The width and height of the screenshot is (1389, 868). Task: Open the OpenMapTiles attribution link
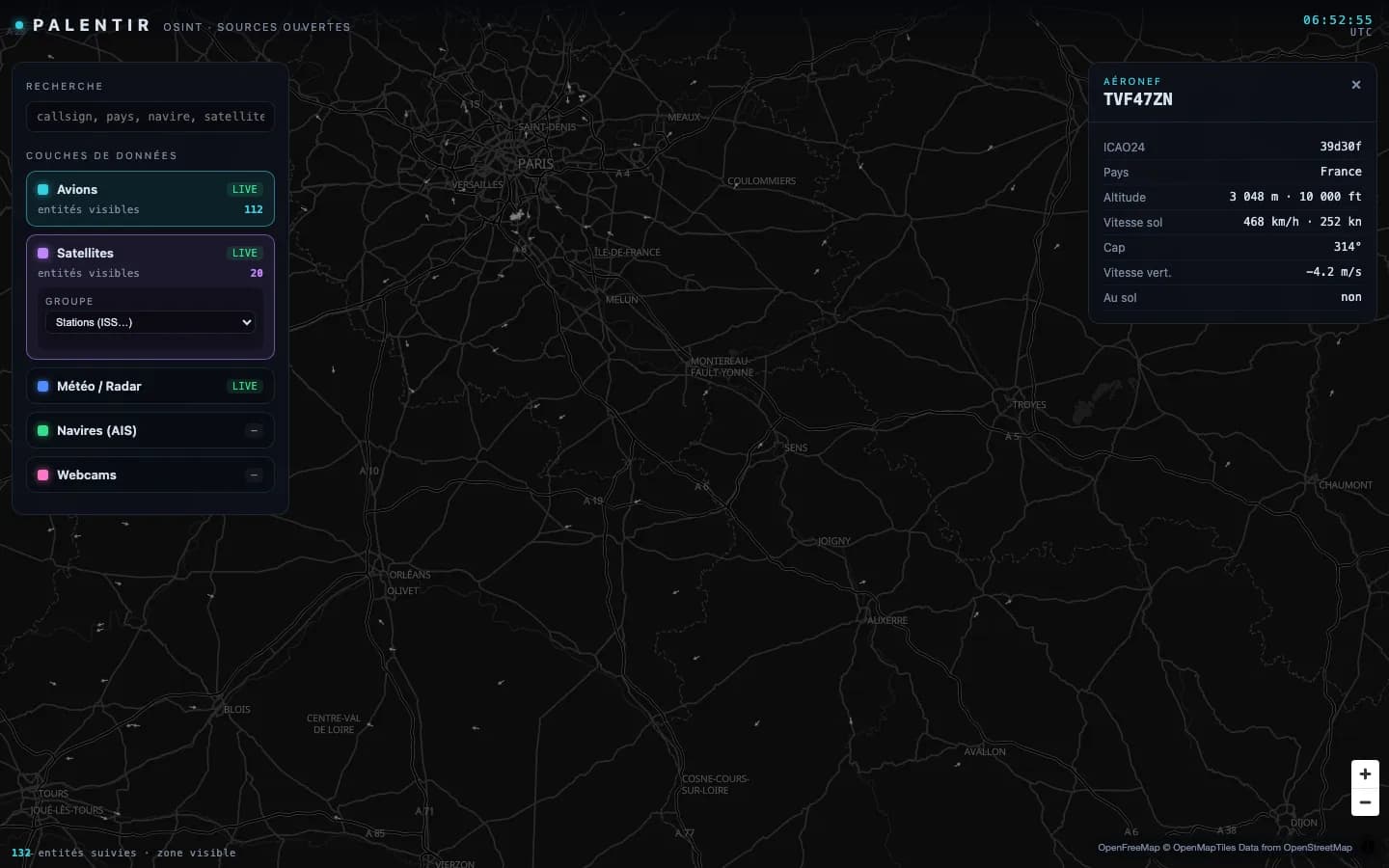point(1202,848)
